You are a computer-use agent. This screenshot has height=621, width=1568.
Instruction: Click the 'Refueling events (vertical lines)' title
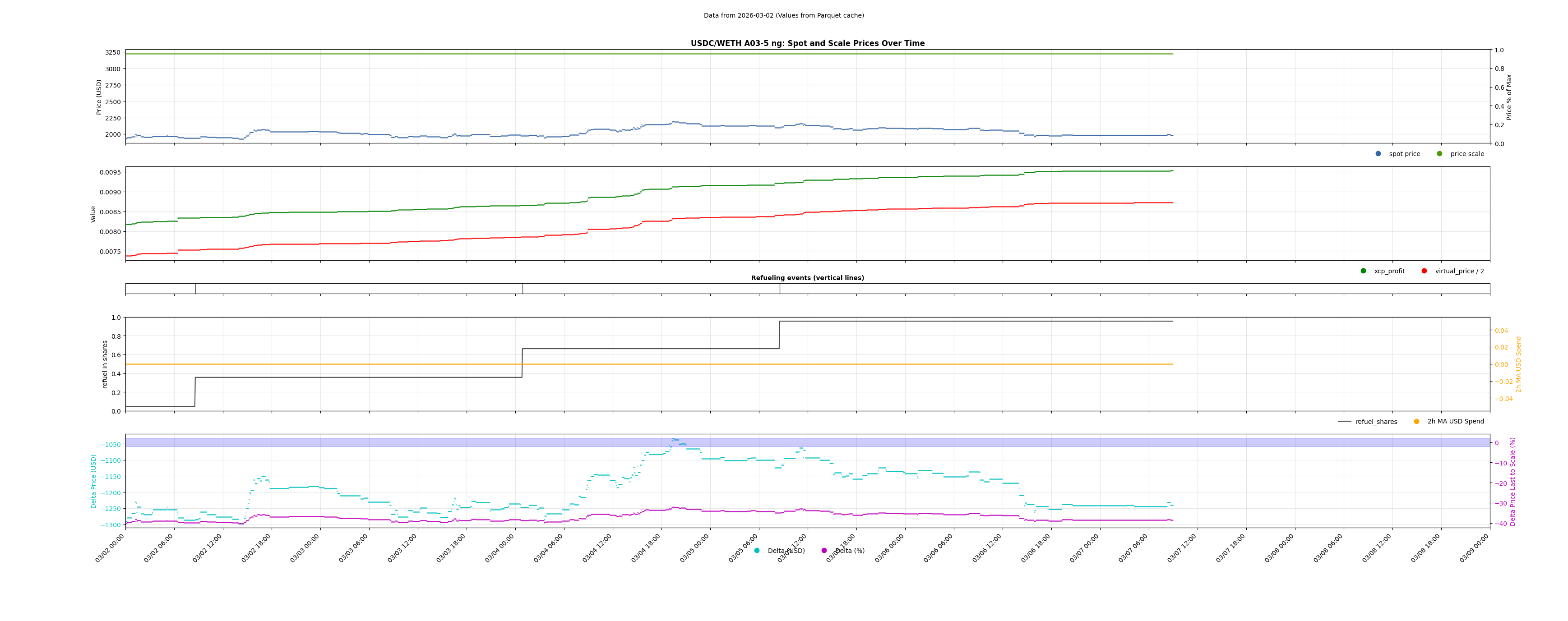807,278
